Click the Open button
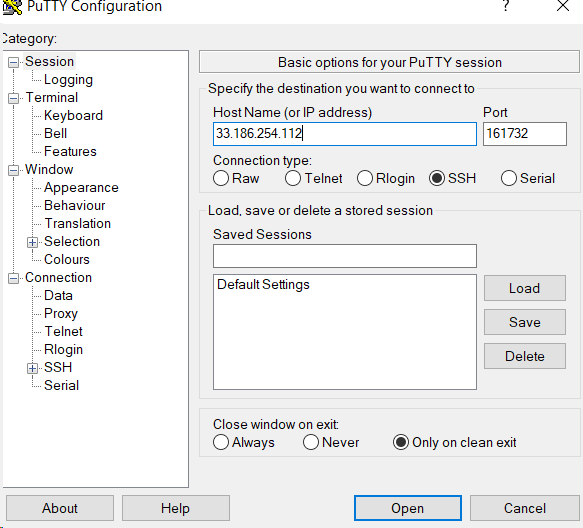583x528 pixels. click(x=408, y=508)
